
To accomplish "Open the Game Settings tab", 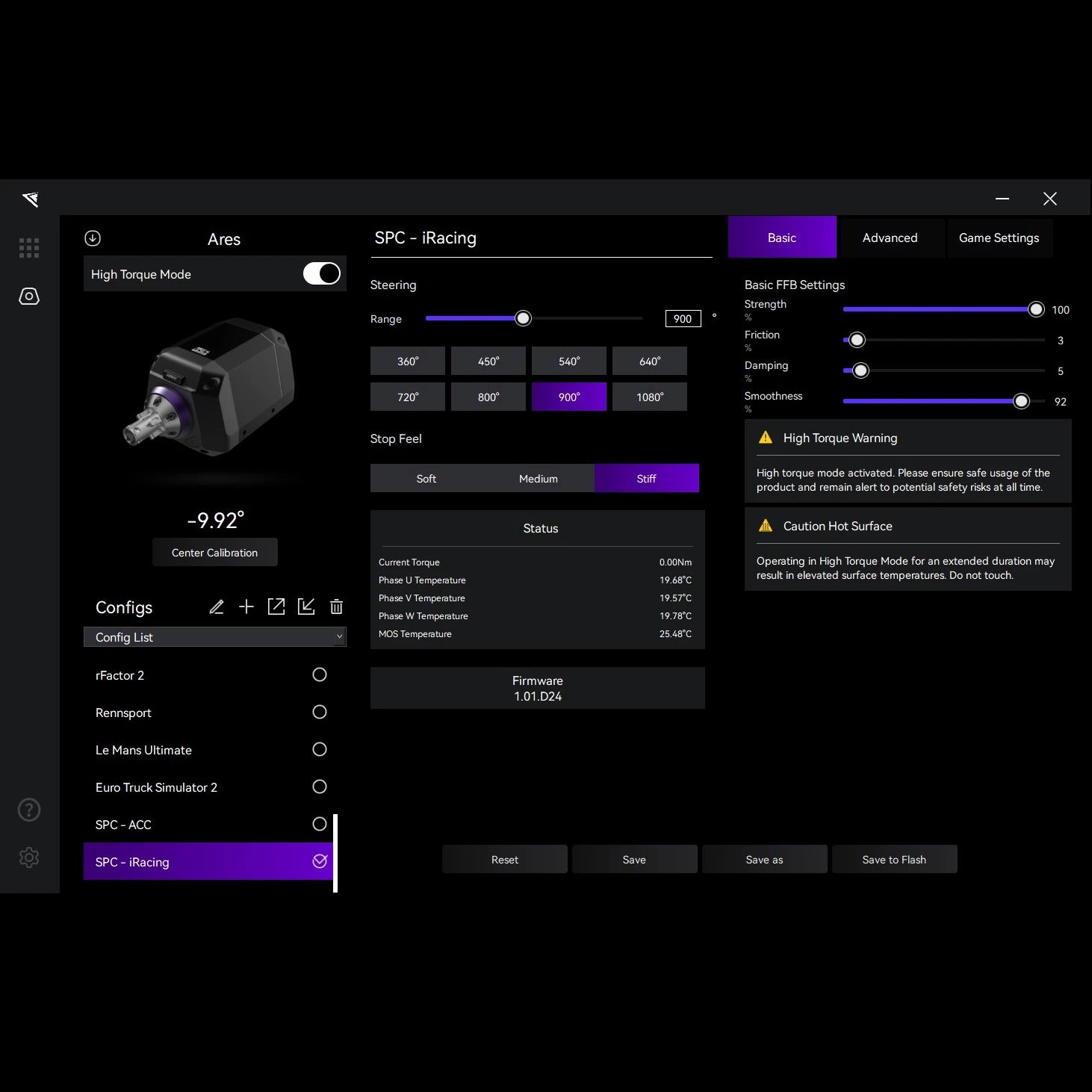I will [999, 238].
